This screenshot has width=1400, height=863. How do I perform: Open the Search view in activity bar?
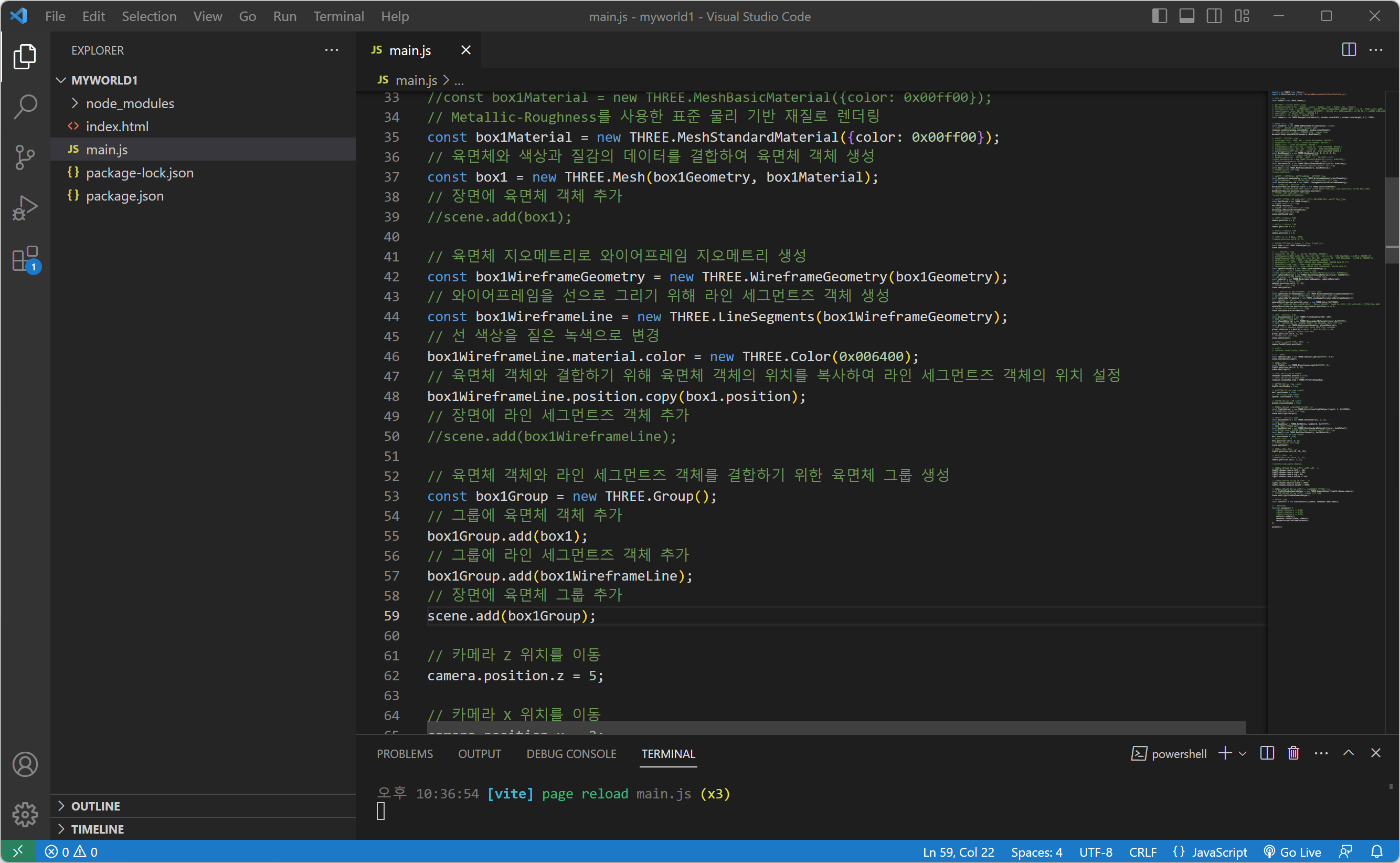point(25,107)
